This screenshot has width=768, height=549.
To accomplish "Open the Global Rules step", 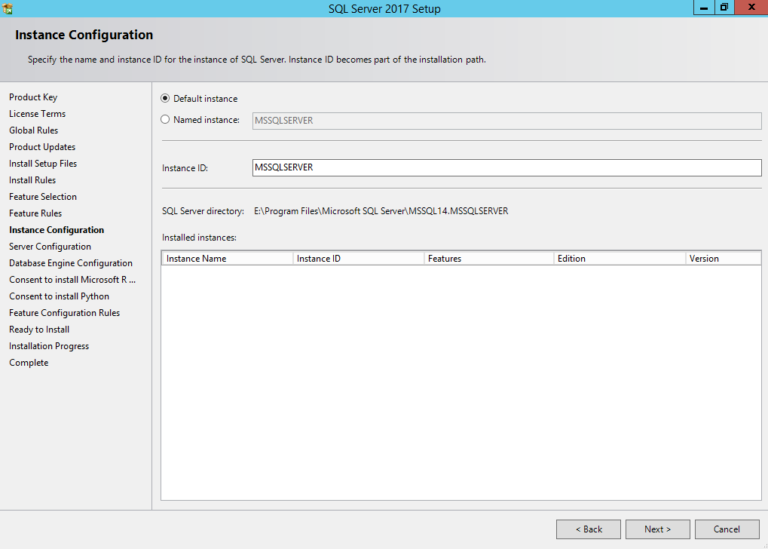I will (33, 130).
